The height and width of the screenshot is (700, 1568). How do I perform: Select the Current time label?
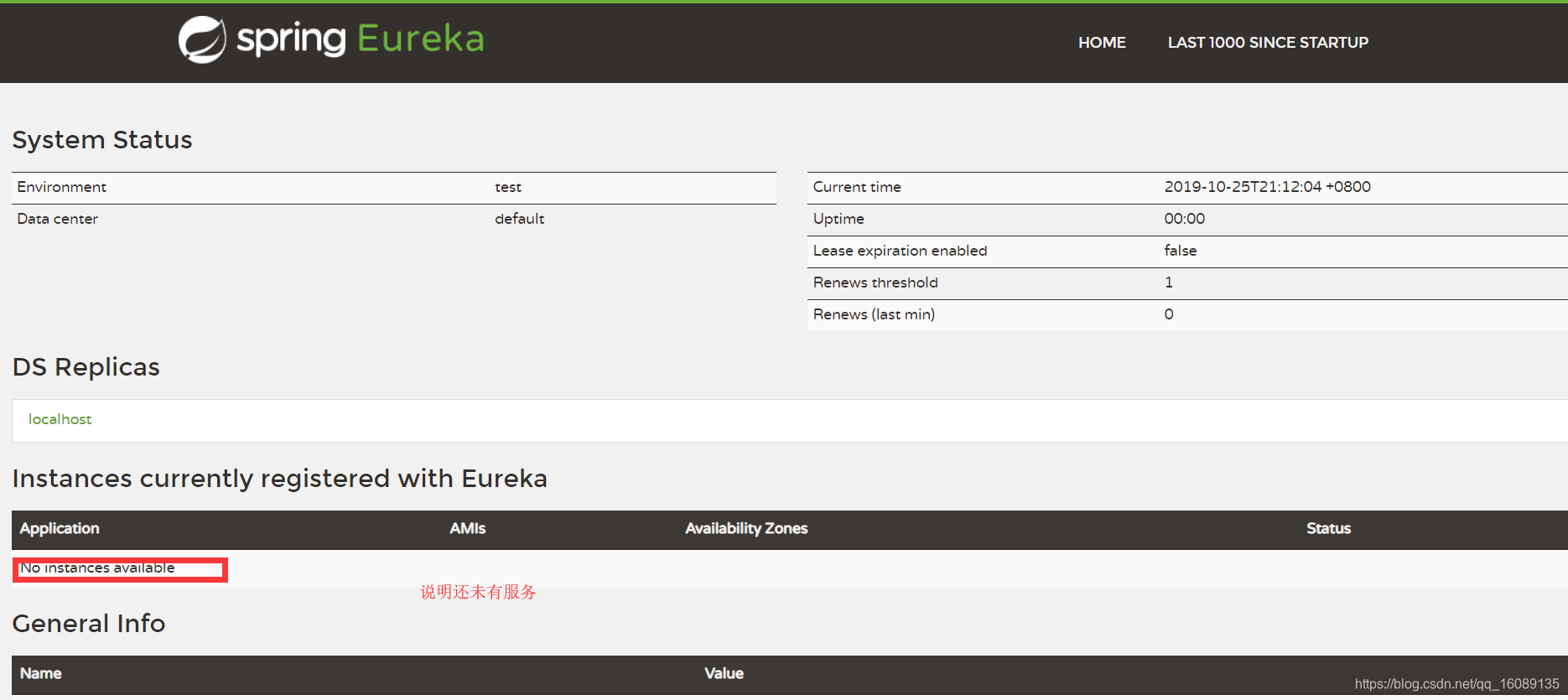click(857, 187)
